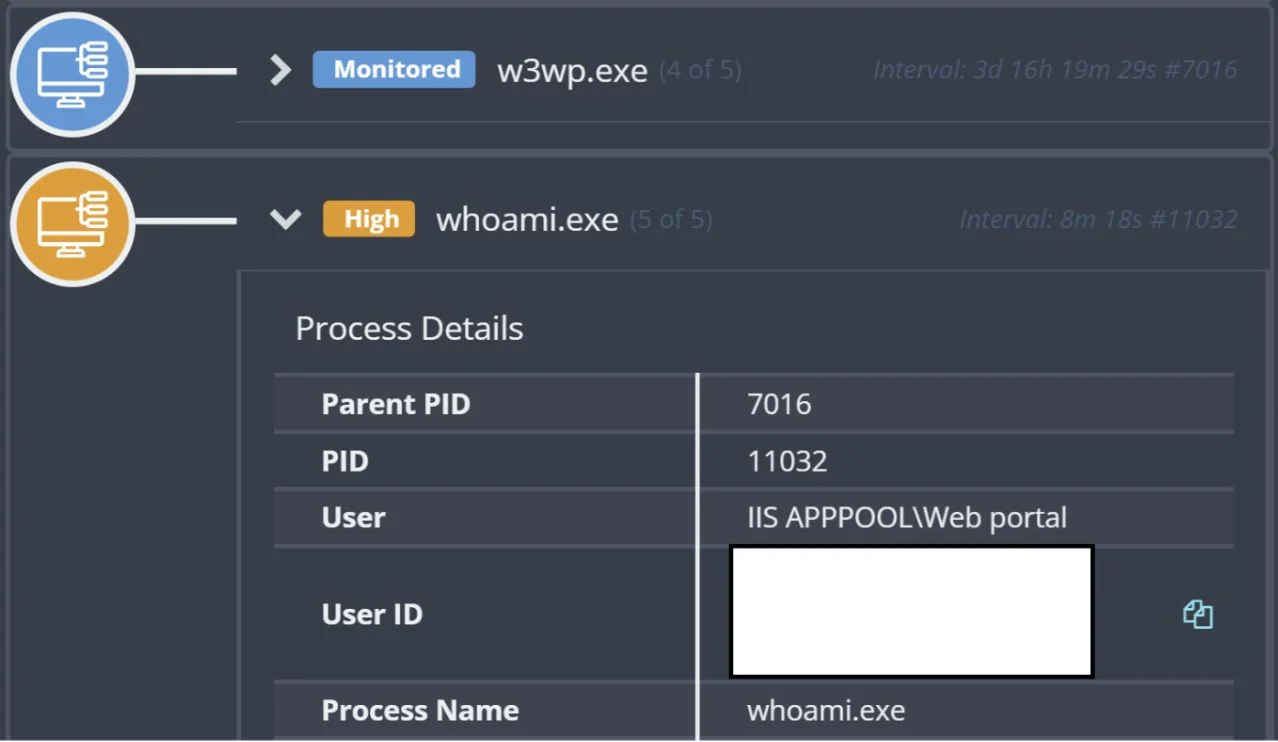1278x742 pixels.
Task: Click the process tree icon beside w3wp.exe
Action: pos(72,74)
